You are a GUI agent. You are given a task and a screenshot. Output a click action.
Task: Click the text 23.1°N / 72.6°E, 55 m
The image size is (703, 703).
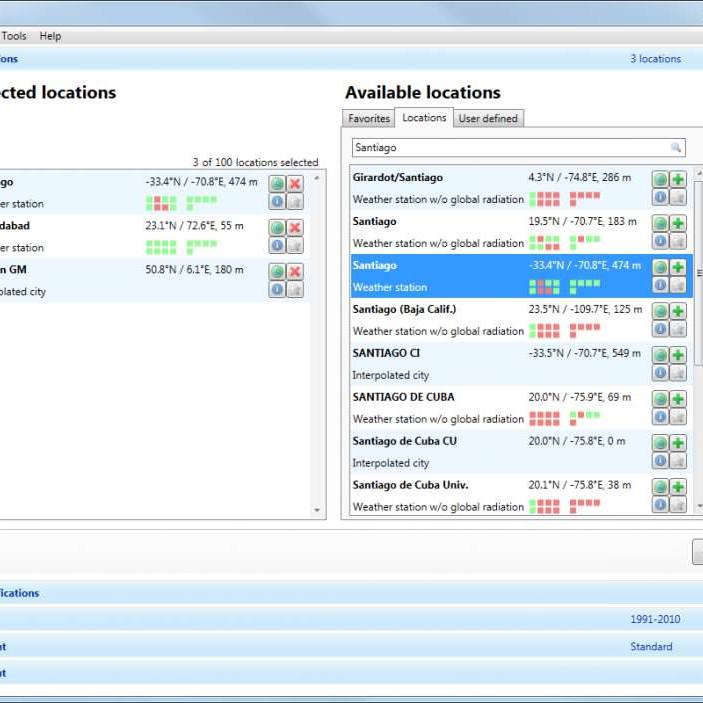(194, 226)
